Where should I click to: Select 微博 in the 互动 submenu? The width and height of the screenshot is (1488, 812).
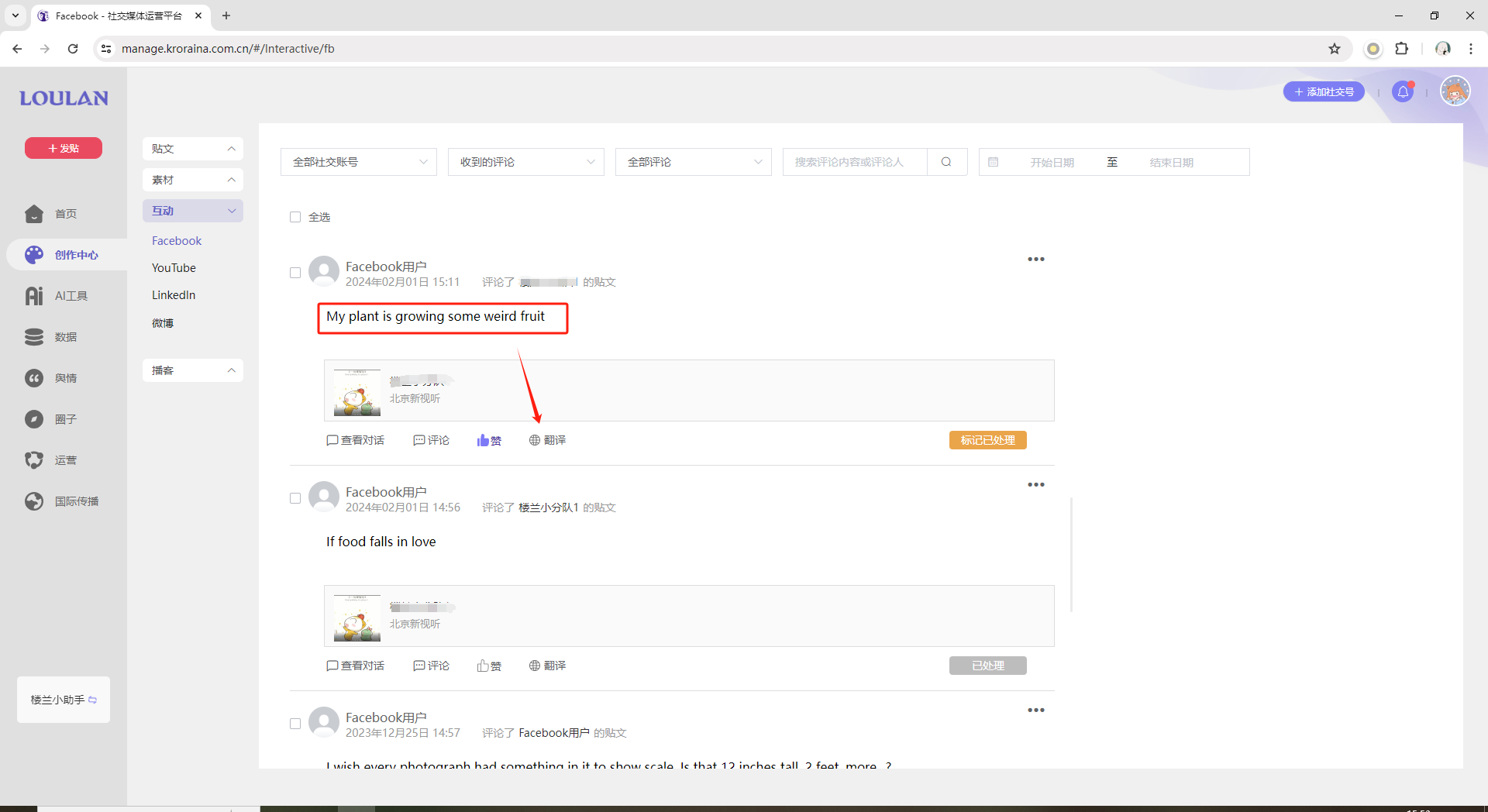163,323
